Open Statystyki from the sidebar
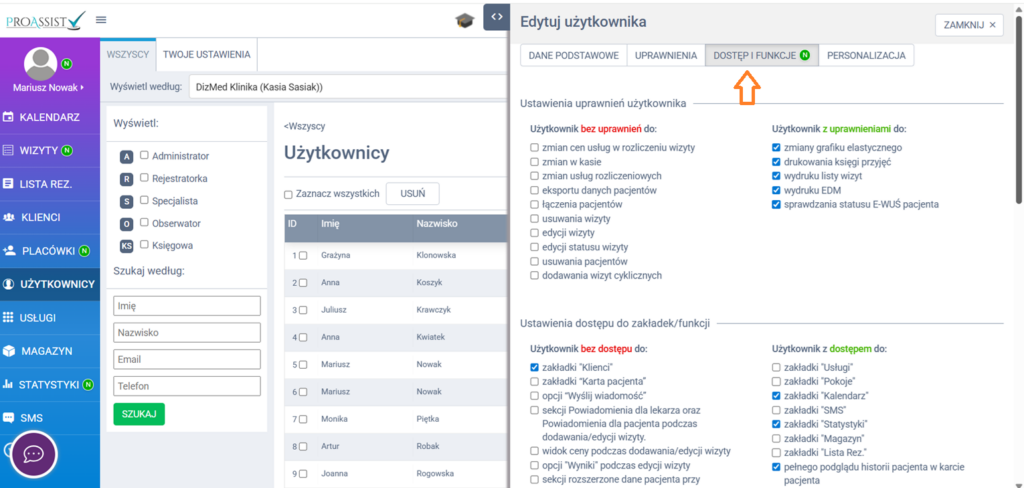 coord(50,384)
